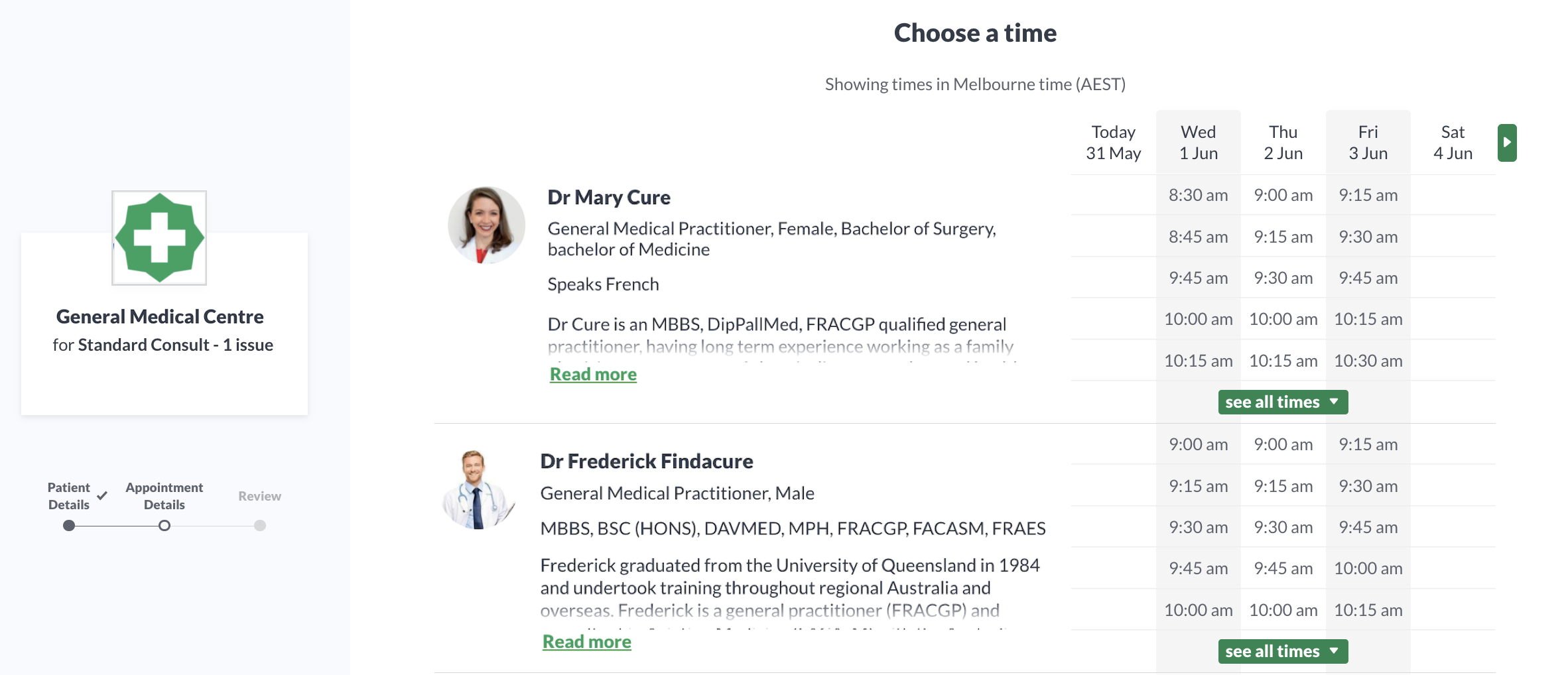Choose Dr Findacure's 9:45 am Thursday slot
Image resolution: width=1568 pixels, height=675 pixels.
click(1283, 568)
